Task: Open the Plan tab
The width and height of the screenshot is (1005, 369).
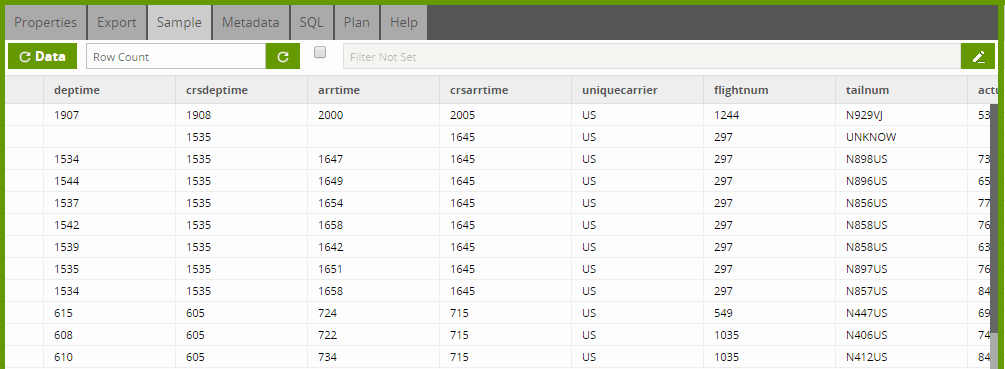Action: coord(356,22)
